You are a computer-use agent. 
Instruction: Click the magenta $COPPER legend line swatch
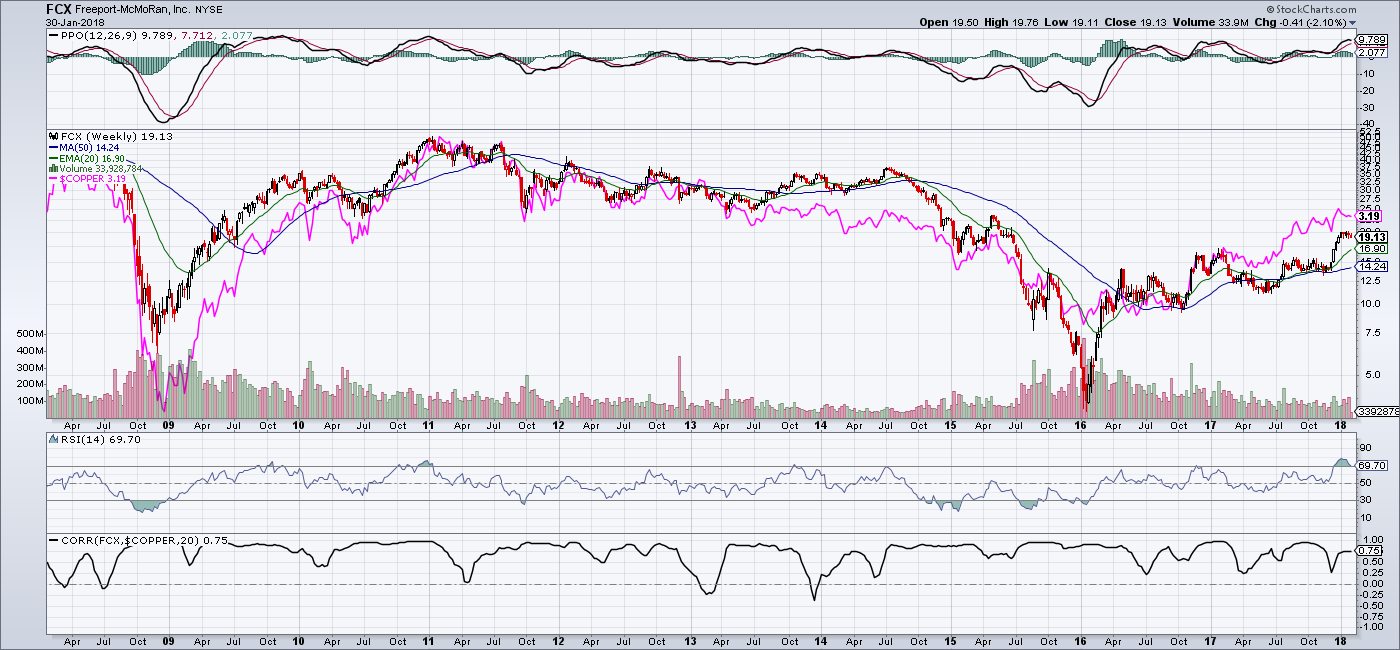[52, 179]
